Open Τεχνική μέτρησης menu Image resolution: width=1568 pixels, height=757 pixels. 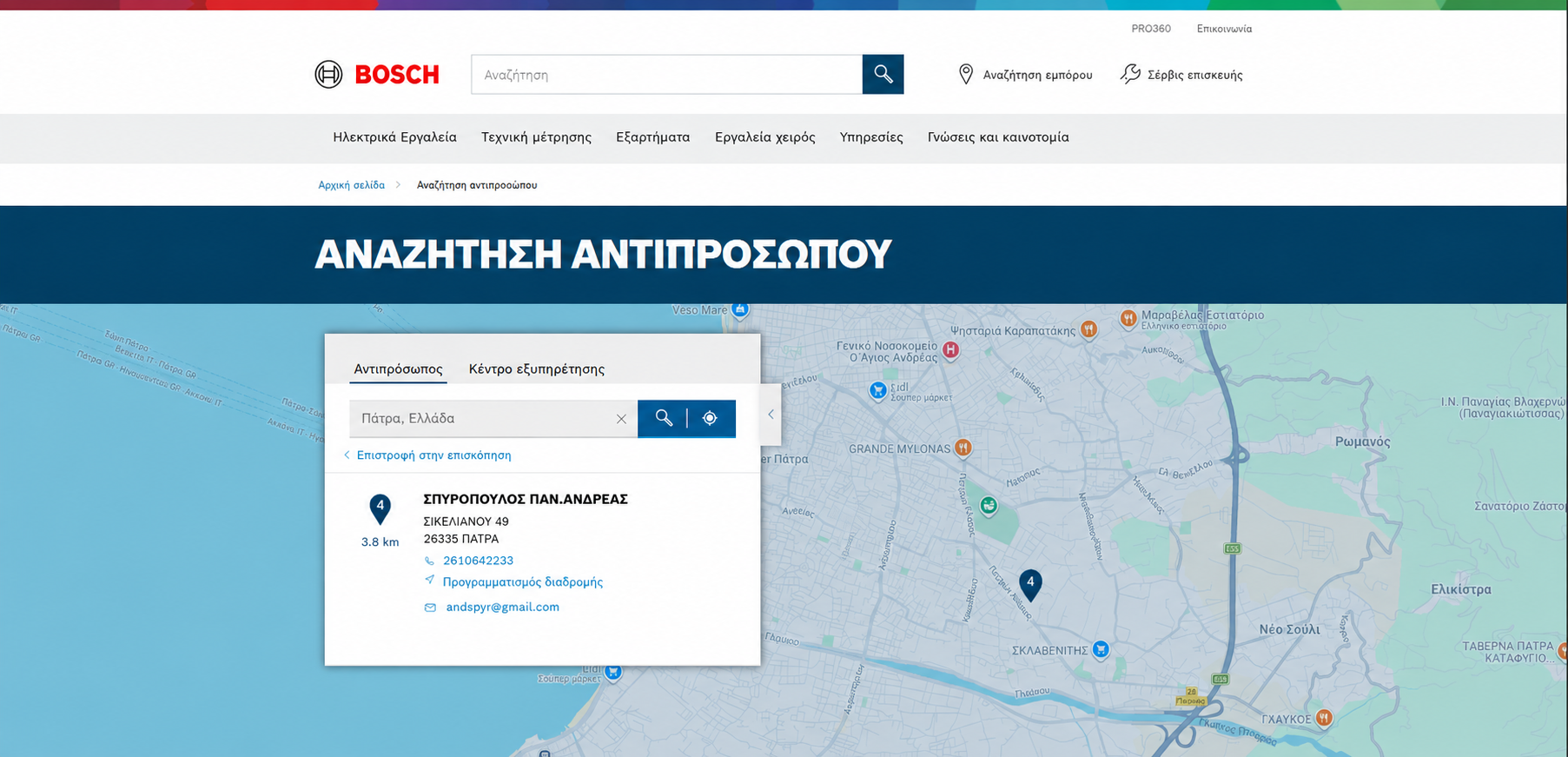536,137
